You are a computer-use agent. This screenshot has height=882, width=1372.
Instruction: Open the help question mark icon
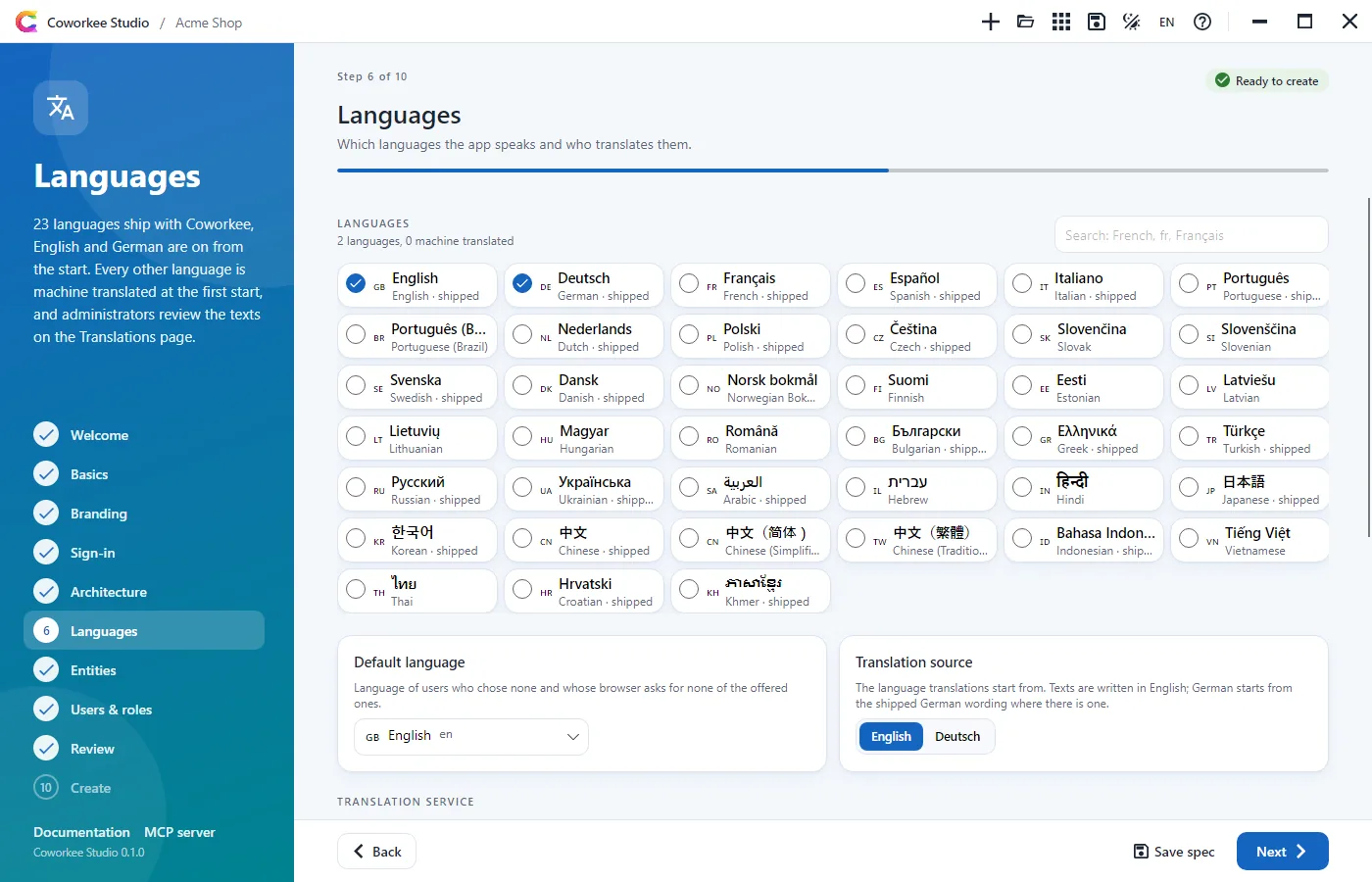point(1202,22)
